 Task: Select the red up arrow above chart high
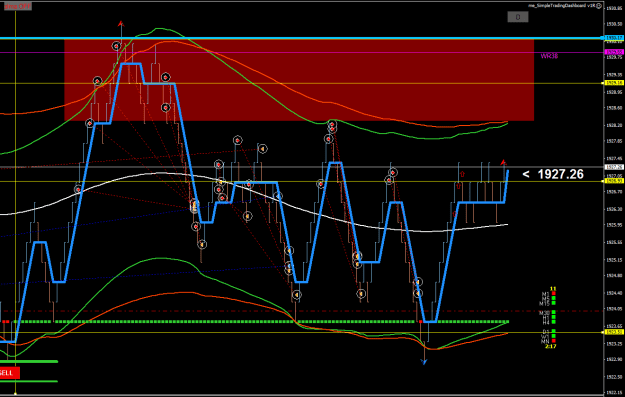121,24
